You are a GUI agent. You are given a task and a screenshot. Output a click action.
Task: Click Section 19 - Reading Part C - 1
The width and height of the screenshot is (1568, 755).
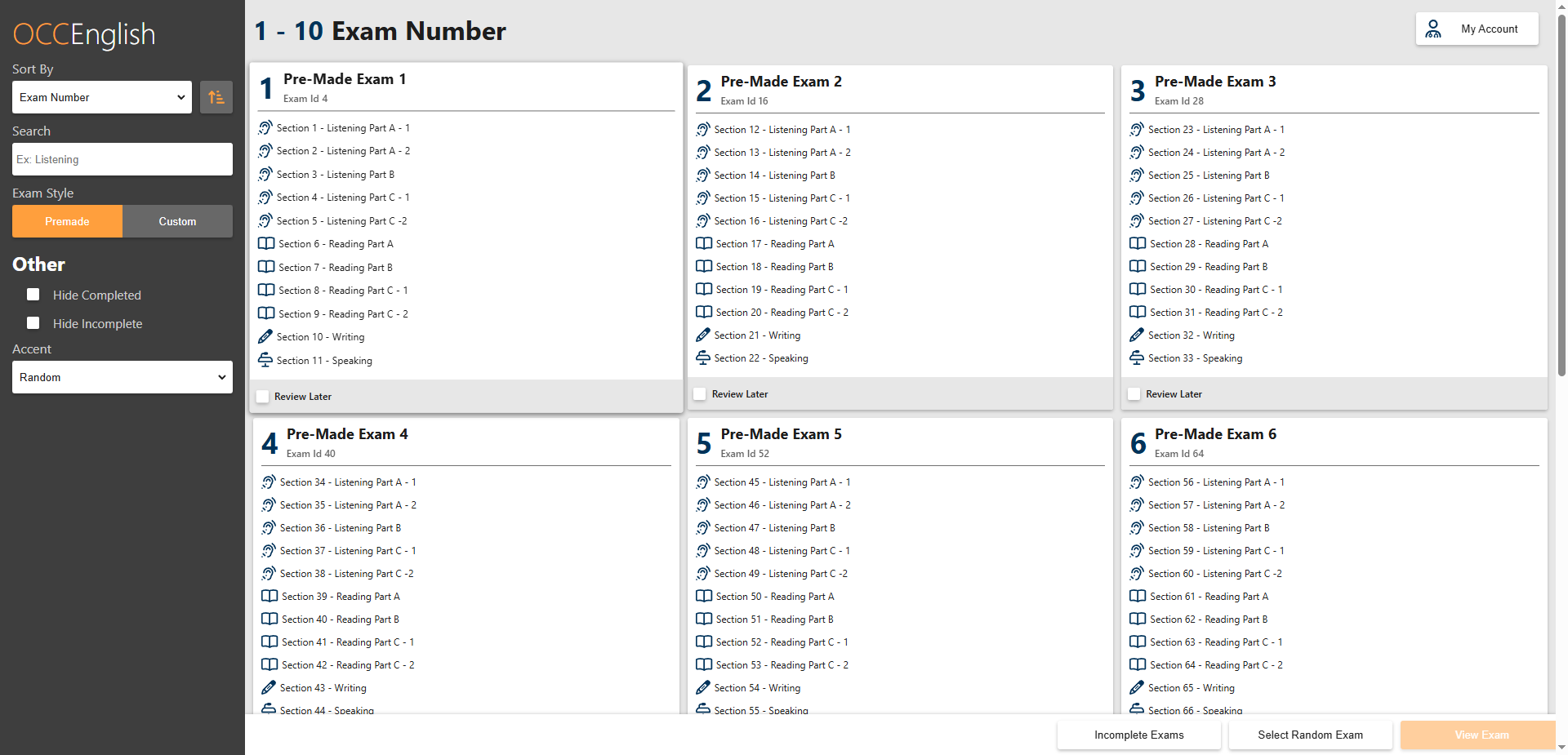(x=782, y=290)
